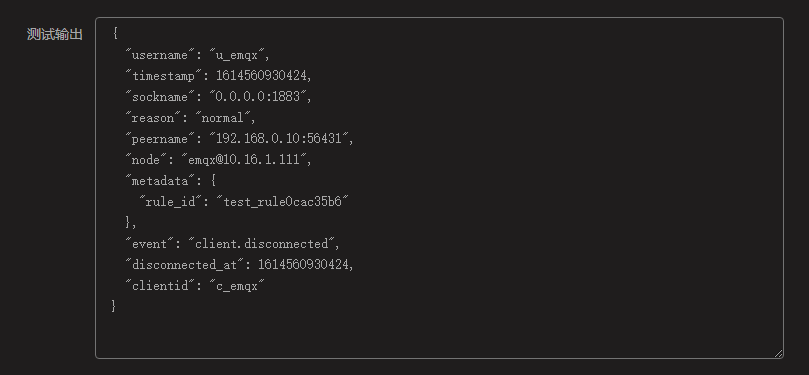The height and width of the screenshot is (375, 809).
Task: Click the final closing curly brace
Action: tap(114, 306)
